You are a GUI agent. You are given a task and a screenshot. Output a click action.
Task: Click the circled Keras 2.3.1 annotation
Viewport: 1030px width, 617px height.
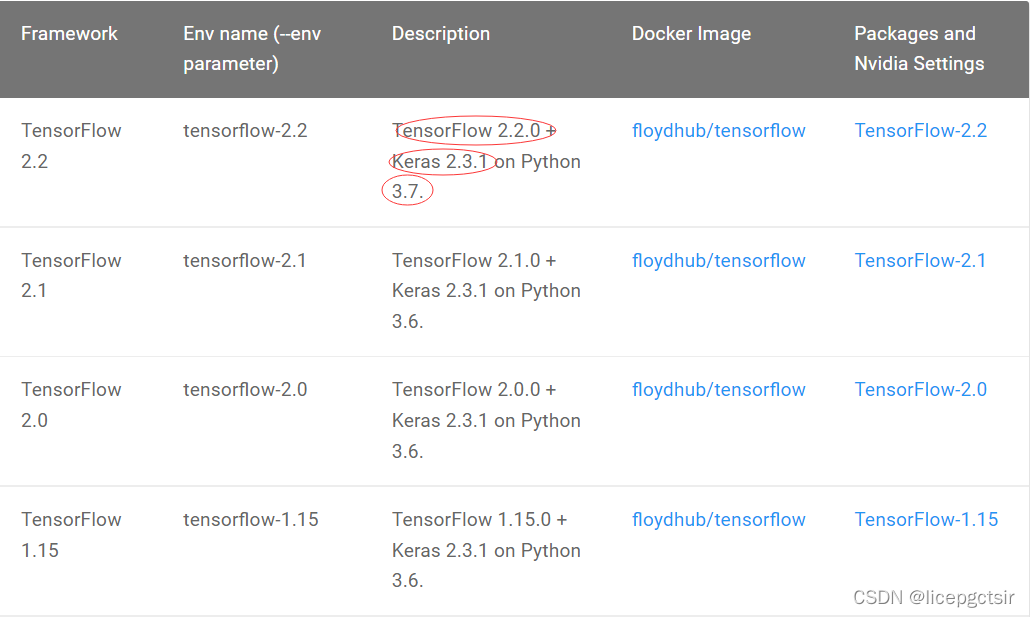pos(441,159)
